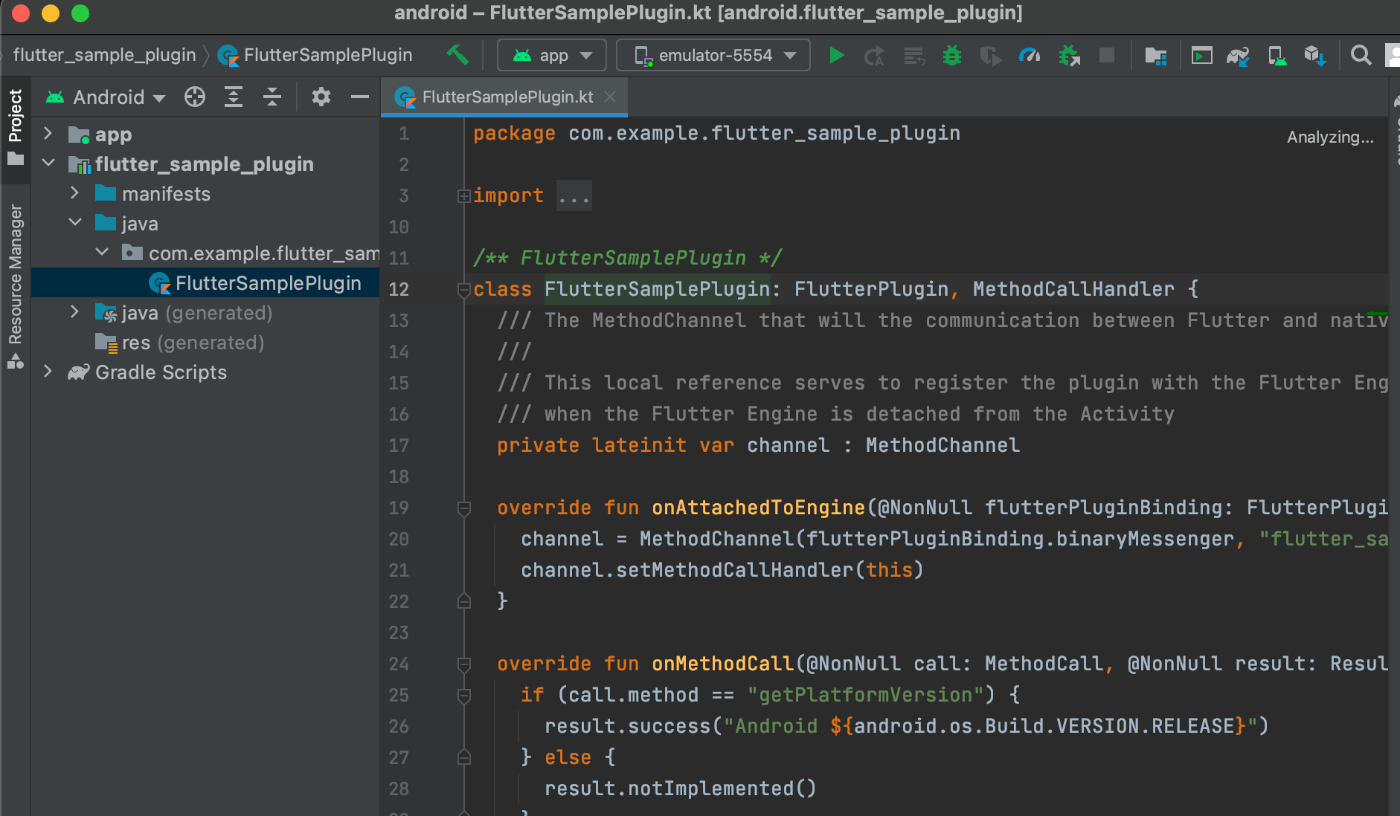Open the Android project view dropdown
The height and width of the screenshot is (816, 1400).
click(x=106, y=97)
